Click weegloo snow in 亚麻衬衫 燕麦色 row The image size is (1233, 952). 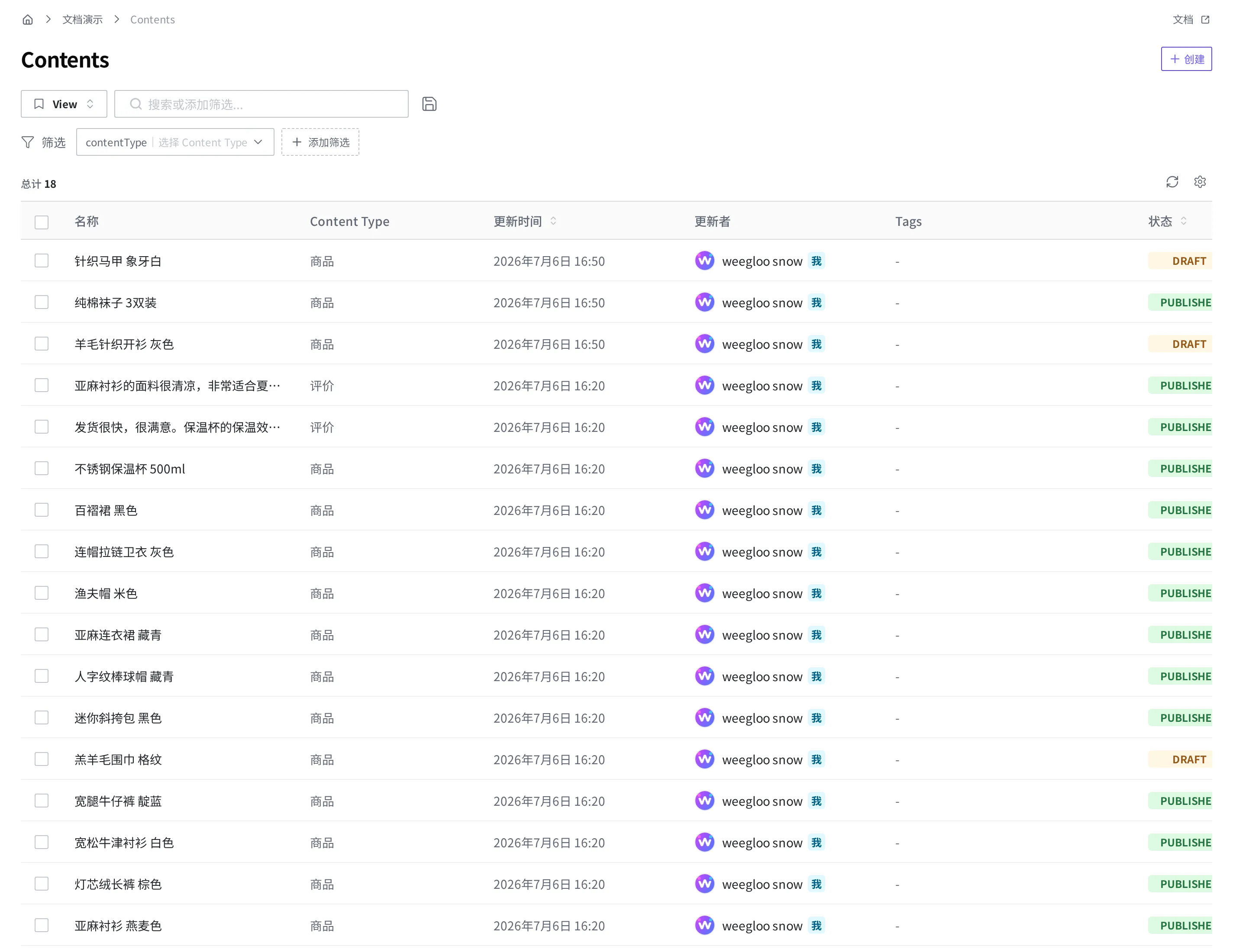point(762,926)
